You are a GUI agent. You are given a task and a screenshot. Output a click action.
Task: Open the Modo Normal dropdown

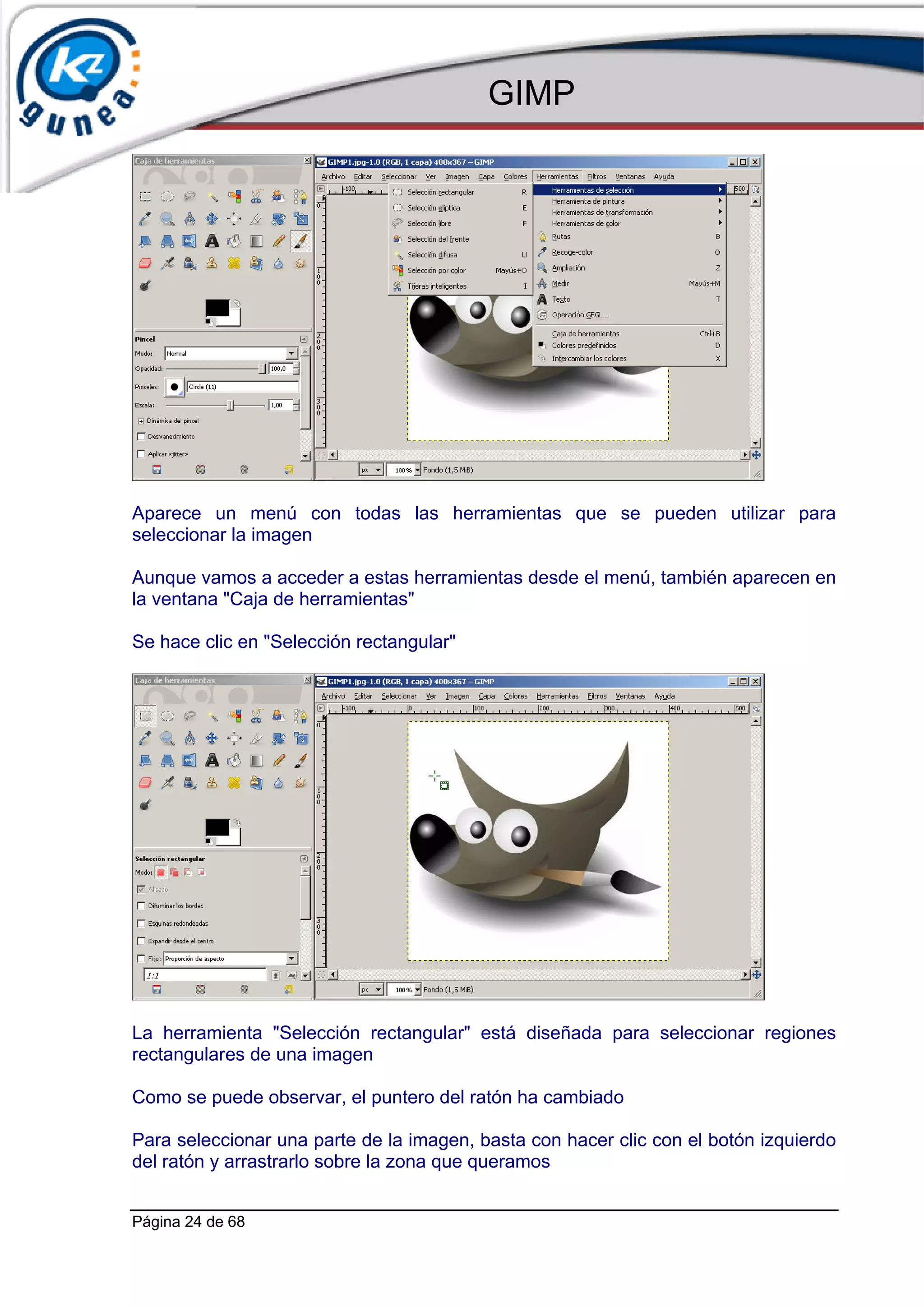tap(231, 354)
